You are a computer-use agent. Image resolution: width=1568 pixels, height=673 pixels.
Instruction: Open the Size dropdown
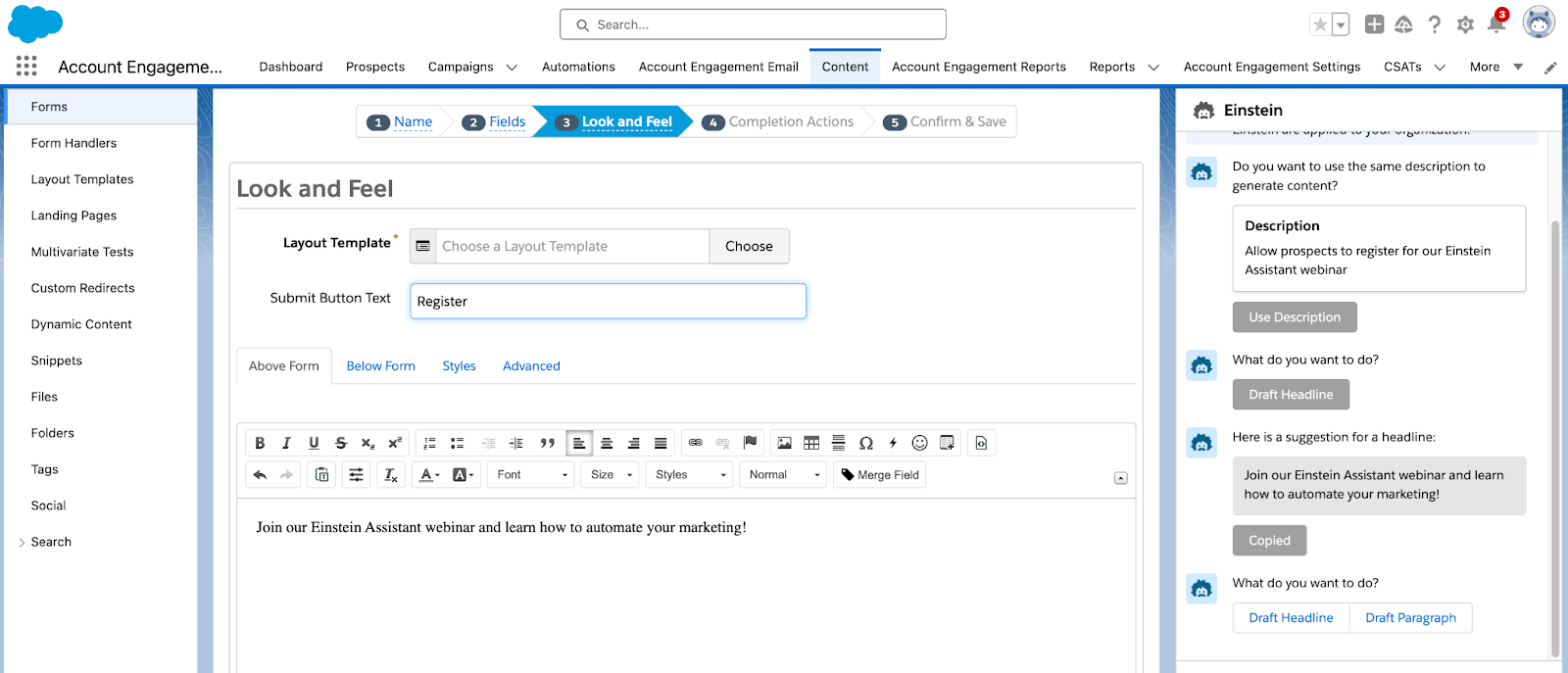coord(611,474)
